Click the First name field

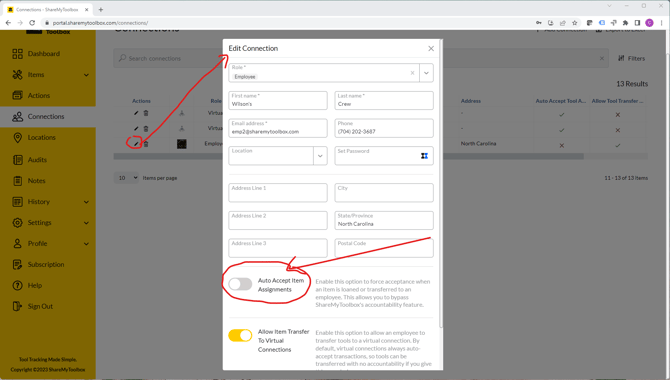(x=278, y=100)
